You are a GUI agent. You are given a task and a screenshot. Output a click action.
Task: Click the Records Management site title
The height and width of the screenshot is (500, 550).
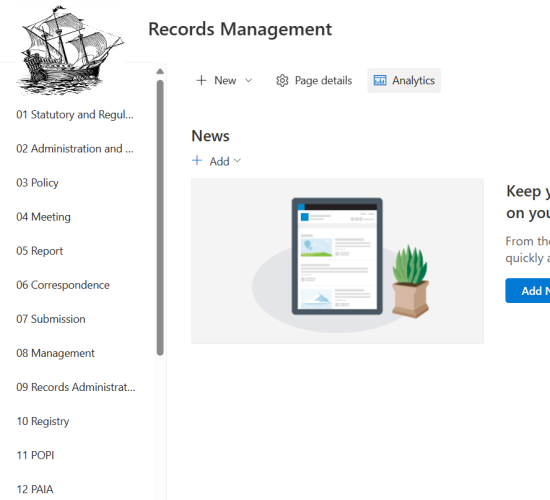(x=240, y=29)
